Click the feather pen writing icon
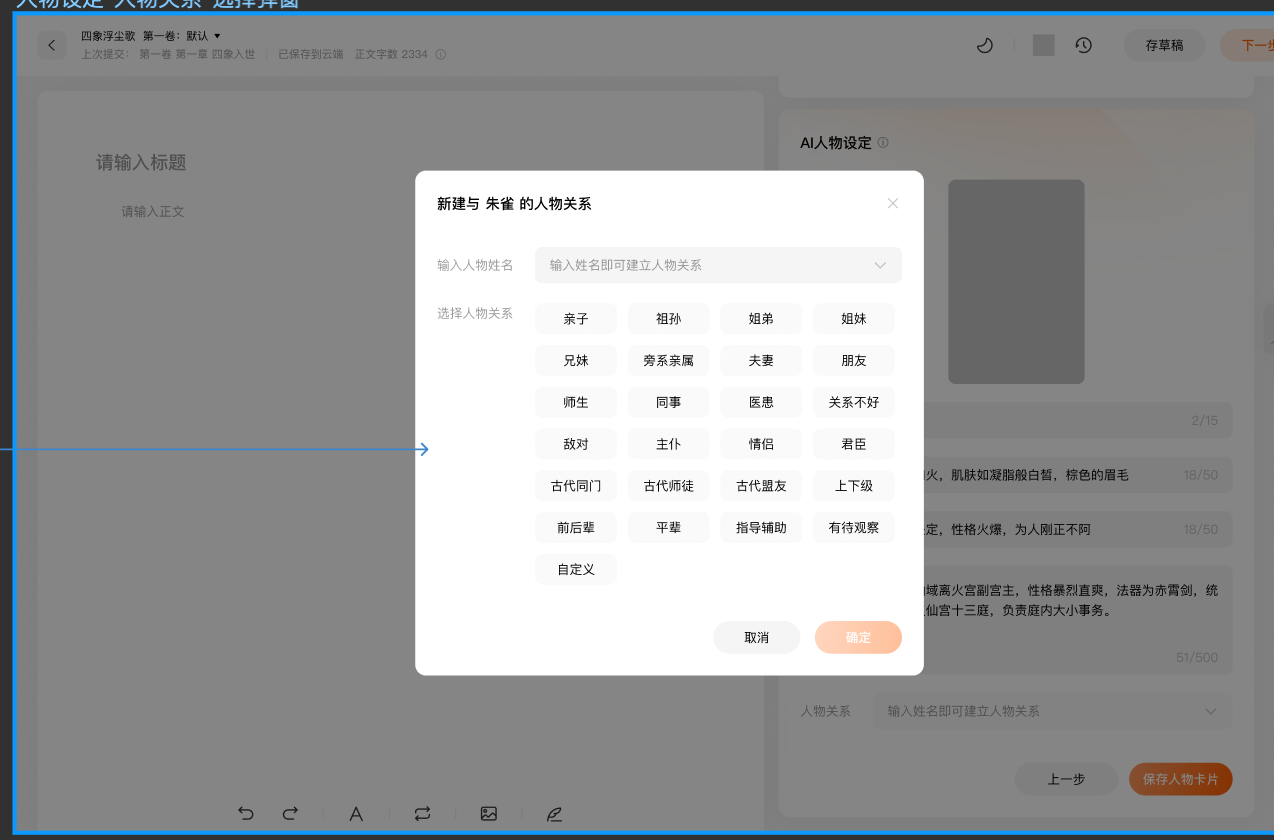This screenshot has width=1274, height=840. 554,813
